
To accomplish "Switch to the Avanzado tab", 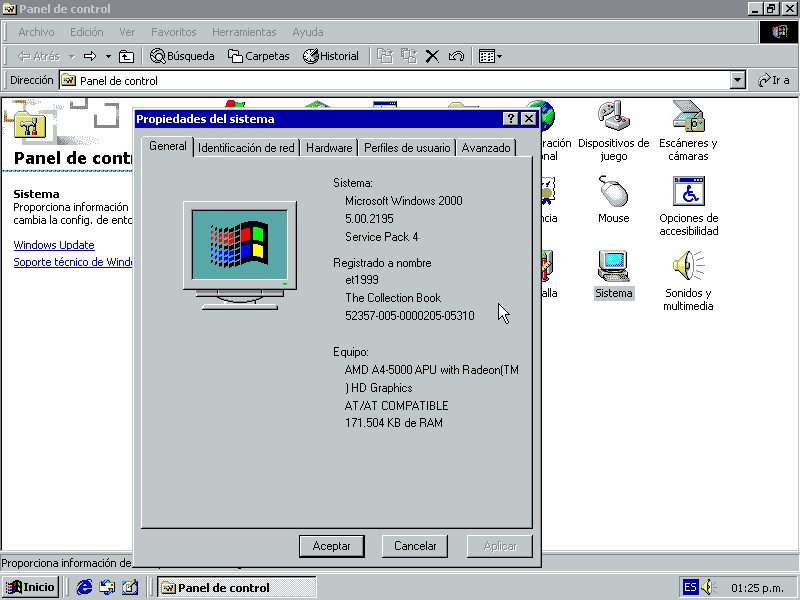I will pos(486,148).
